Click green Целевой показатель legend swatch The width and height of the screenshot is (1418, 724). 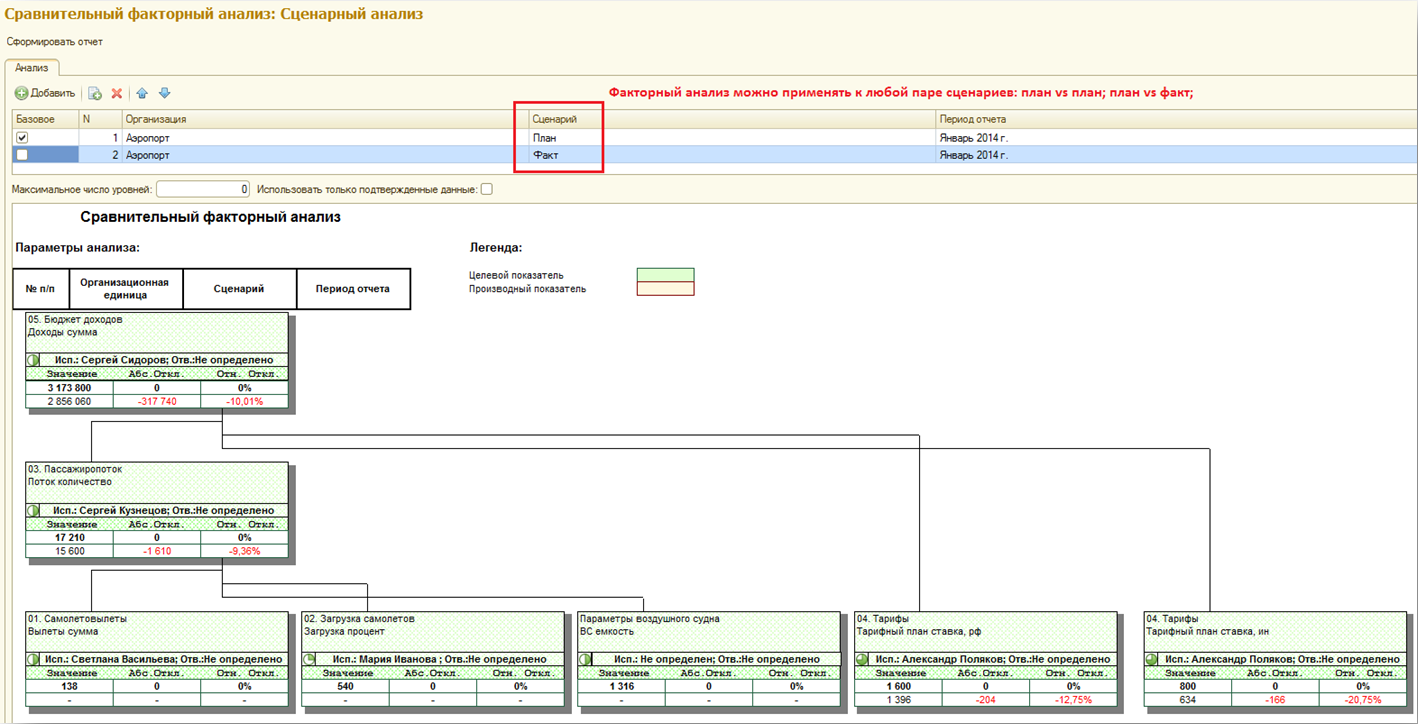point(665,275)
